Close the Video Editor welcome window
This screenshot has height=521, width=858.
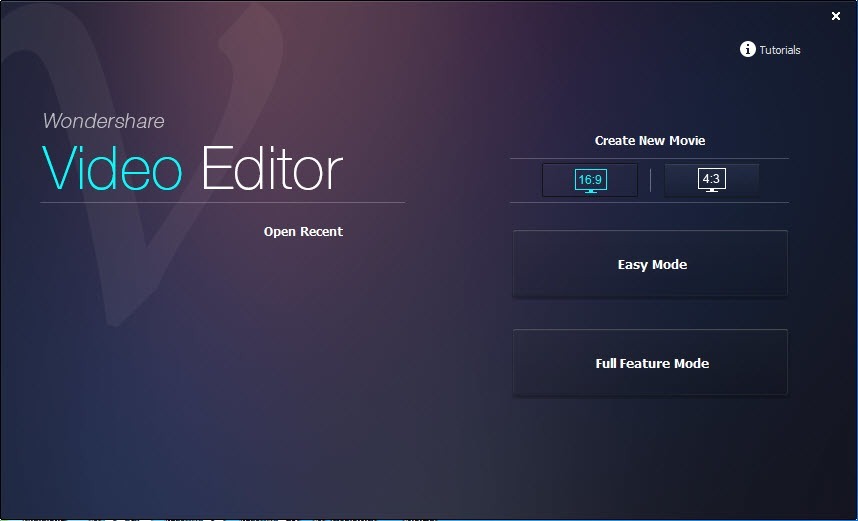point(836,16)
